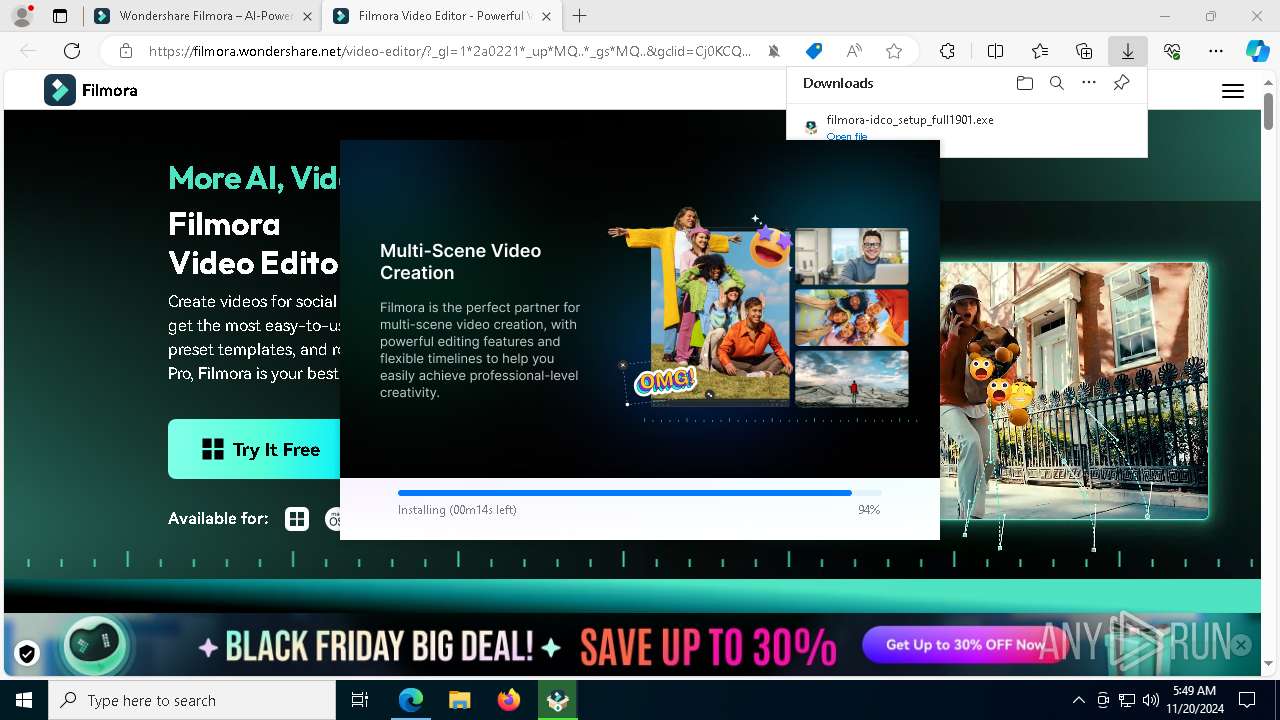Image resolution: width=1280 pixels, height=720 pixels.
Task: Activate Read Aloud icon
Action: tap(854, 51)
